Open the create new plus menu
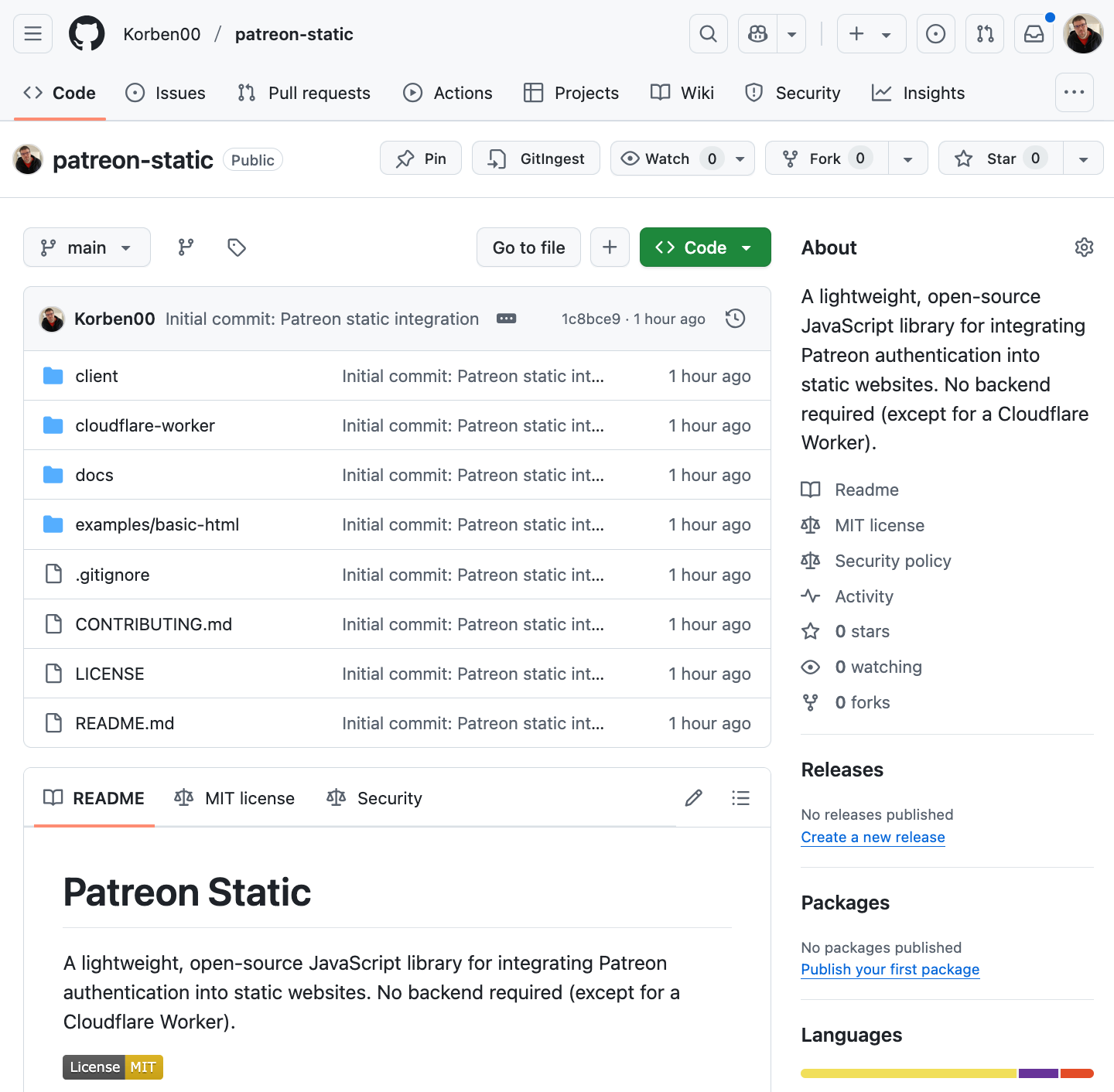 [871, 34]
